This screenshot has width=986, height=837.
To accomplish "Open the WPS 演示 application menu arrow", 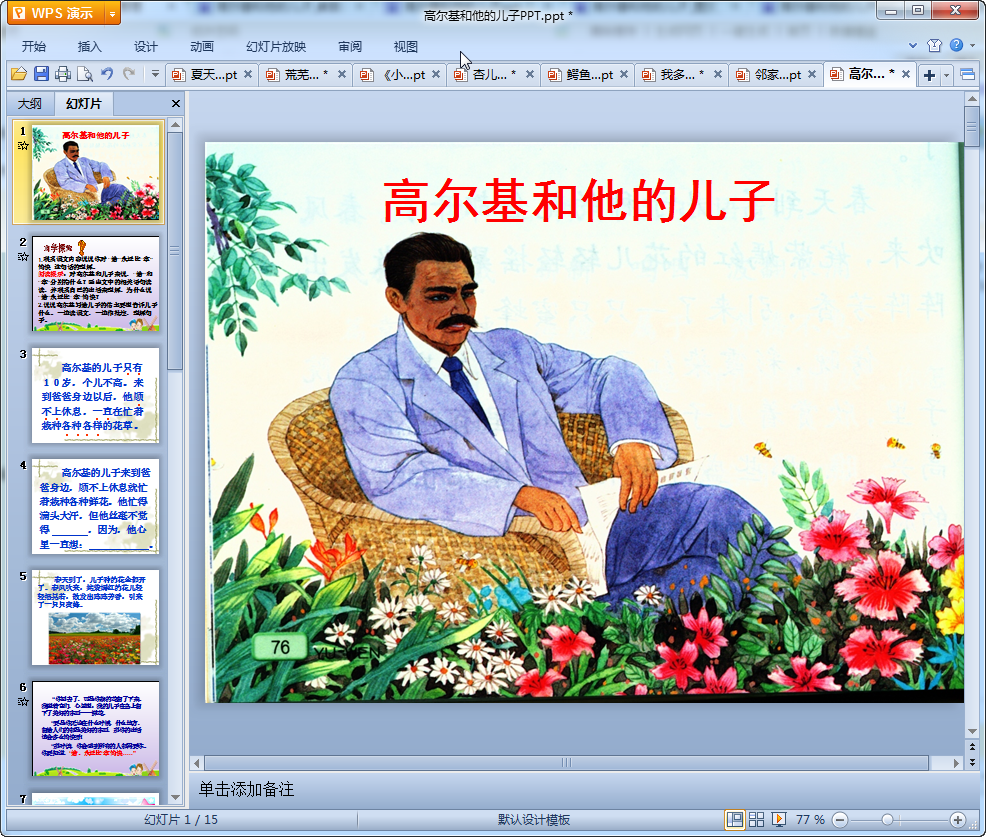I will click(x=113, y=13).
